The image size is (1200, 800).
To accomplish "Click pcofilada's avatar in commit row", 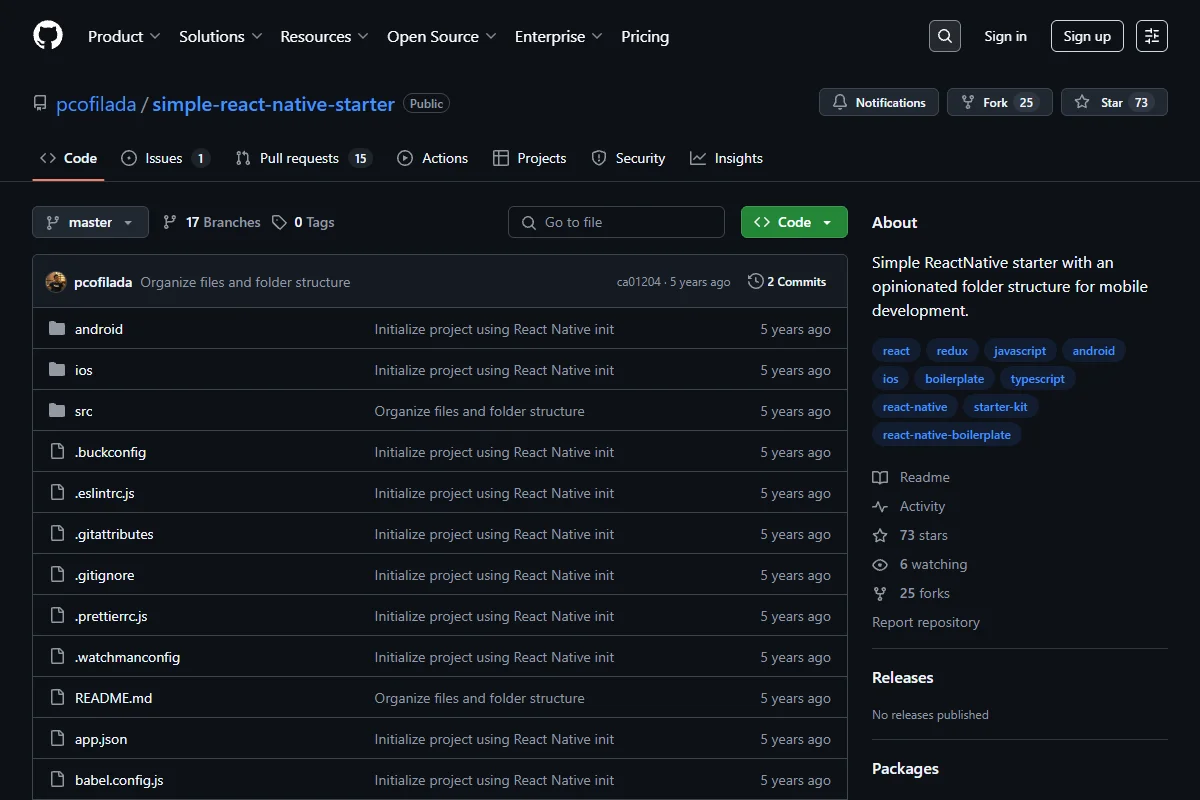I will pyautogui.click(x=56, y=282).
